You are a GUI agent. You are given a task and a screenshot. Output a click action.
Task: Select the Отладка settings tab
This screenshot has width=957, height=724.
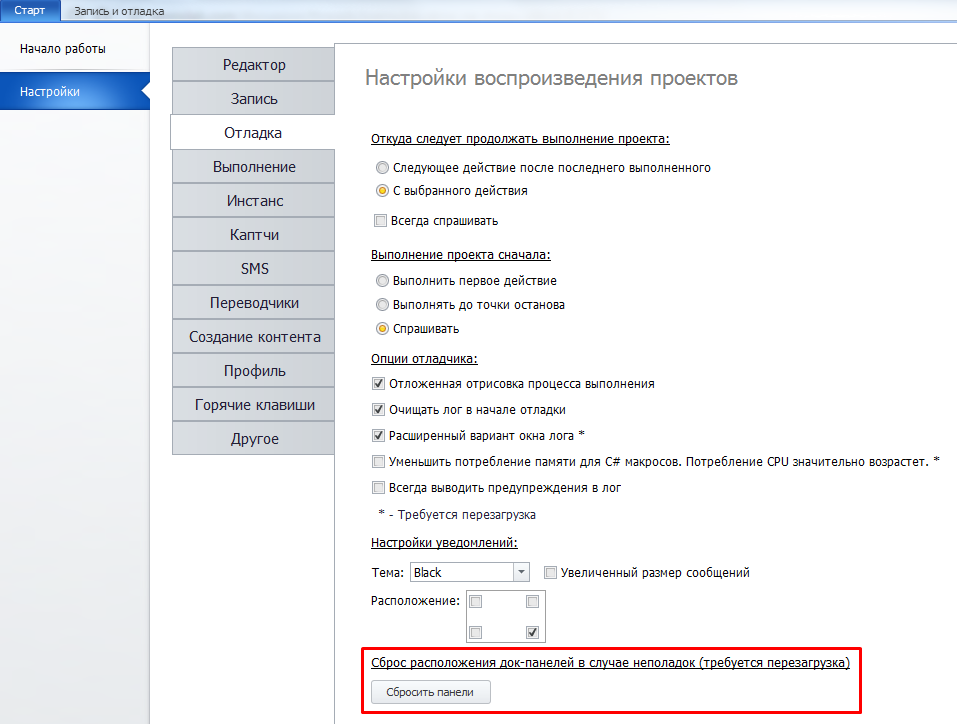tap(253, 132)
